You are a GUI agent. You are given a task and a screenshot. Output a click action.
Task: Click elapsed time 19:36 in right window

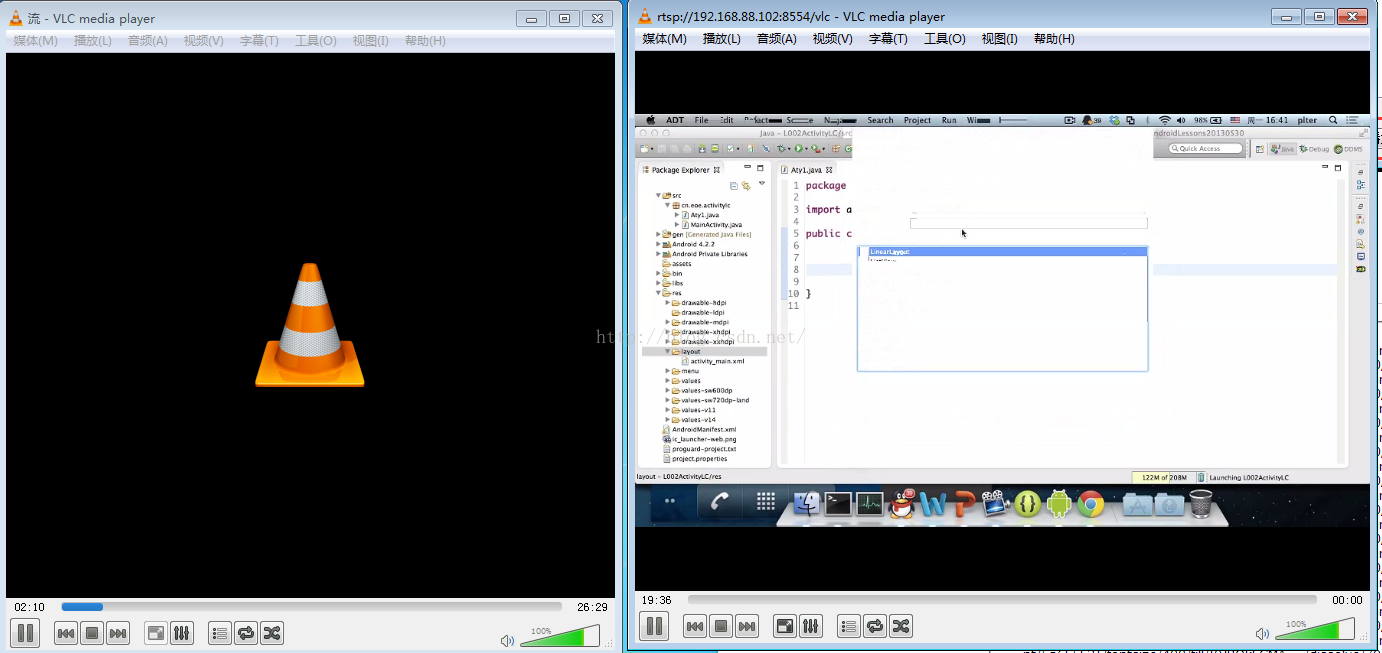pos(657,600)
